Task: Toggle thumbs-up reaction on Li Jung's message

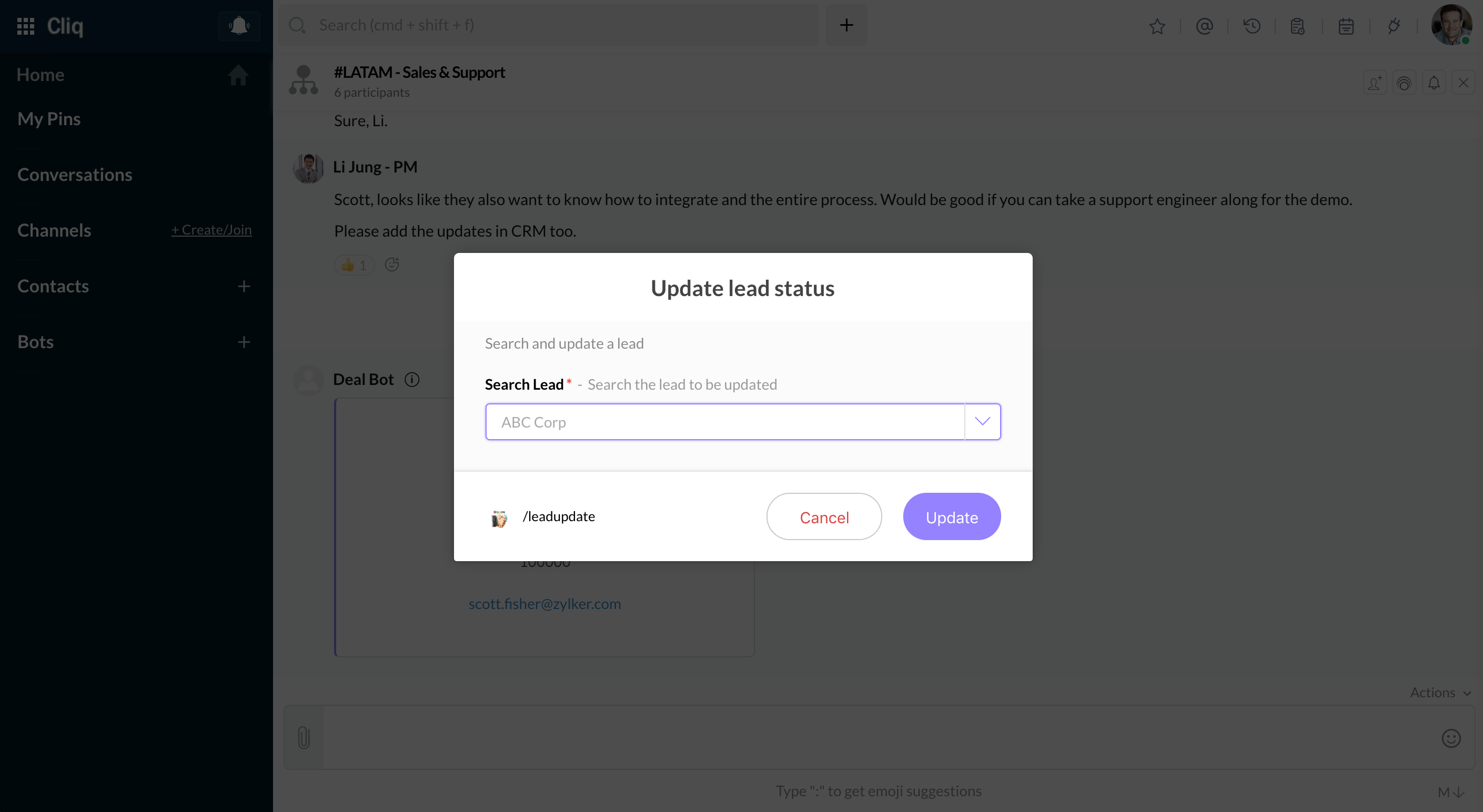Action: click(x=355, y=265)
